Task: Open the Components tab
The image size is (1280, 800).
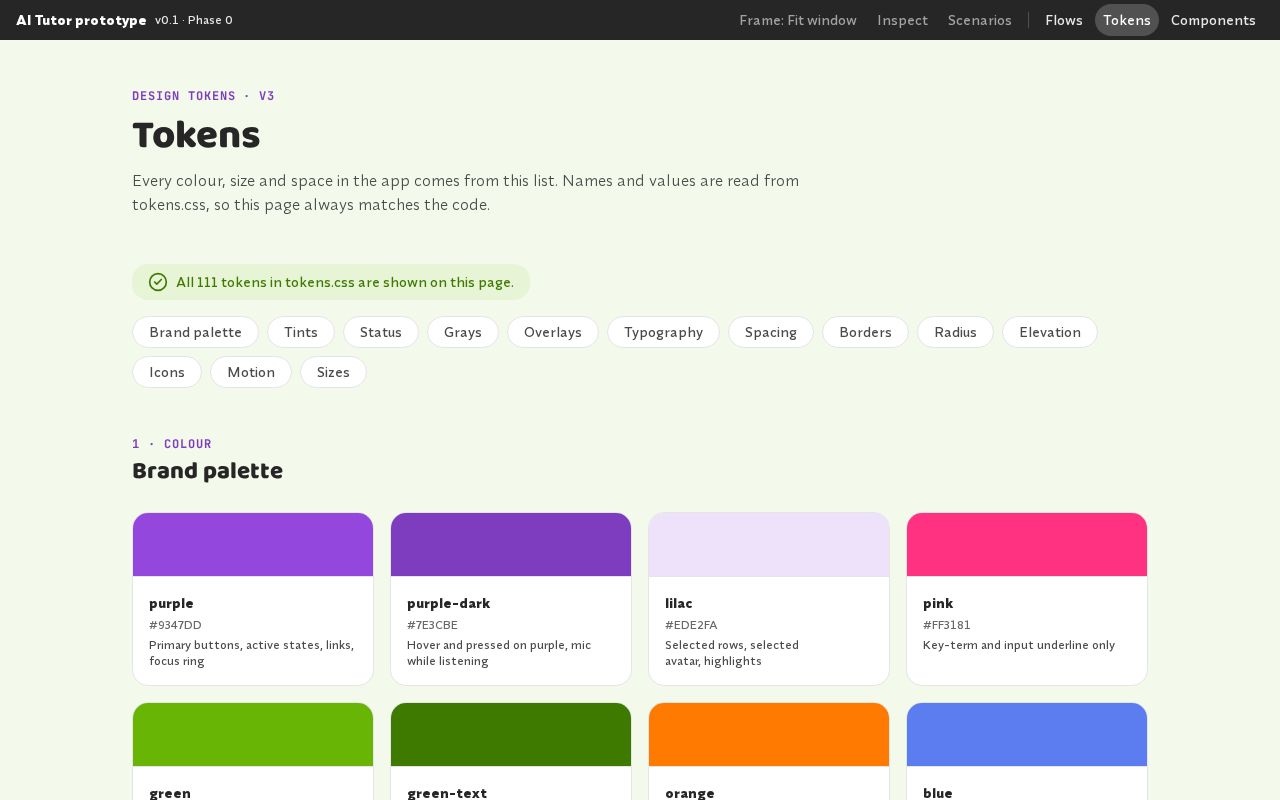Action: [1213, 20]
